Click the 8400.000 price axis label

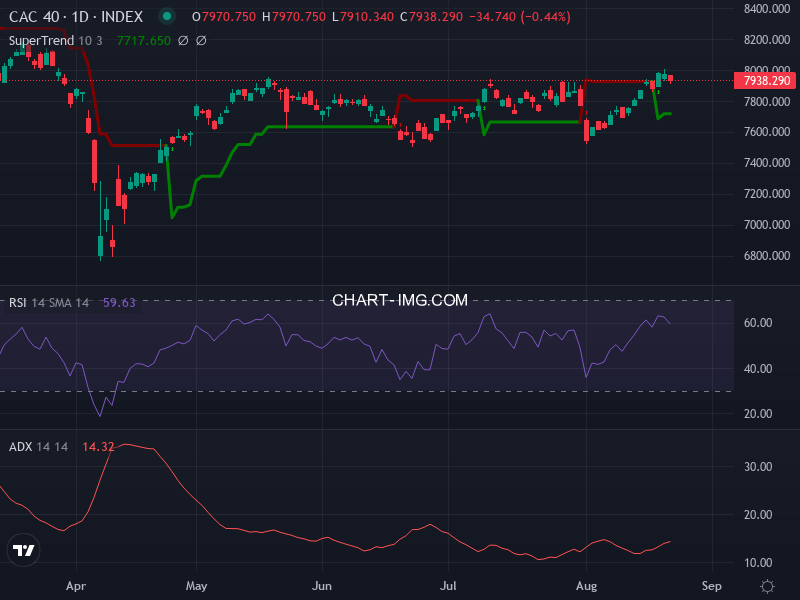767,9
